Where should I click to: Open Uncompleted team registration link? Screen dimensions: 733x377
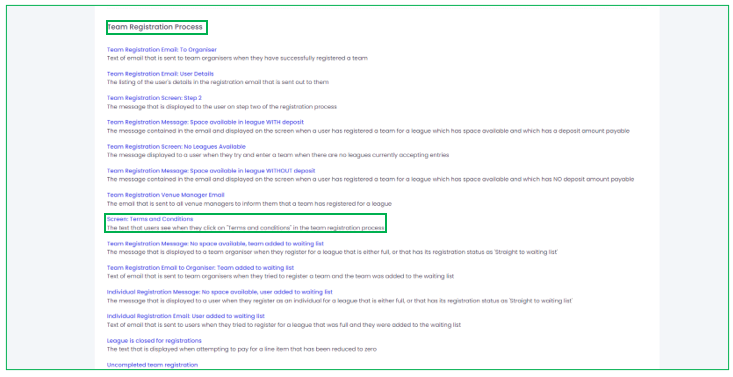pyautogui.click(x=152, y=365)
